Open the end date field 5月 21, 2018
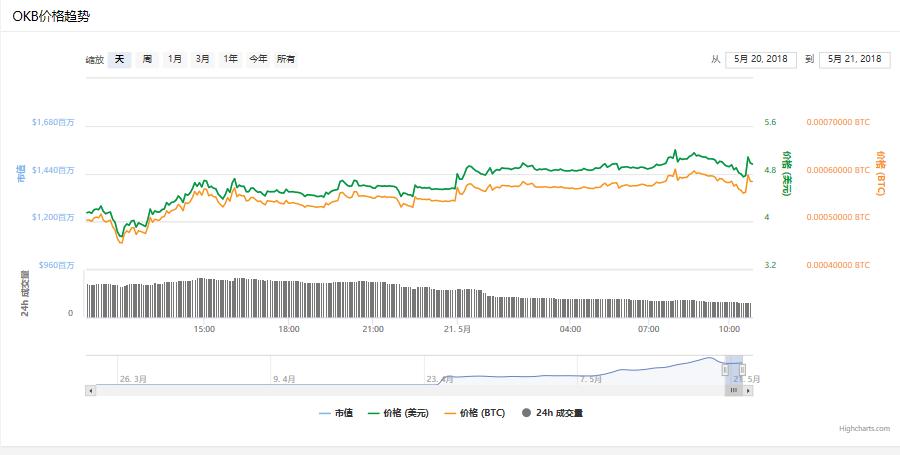Image resolution: width=900 pixels, height=455 pixels. coord(855,59)
